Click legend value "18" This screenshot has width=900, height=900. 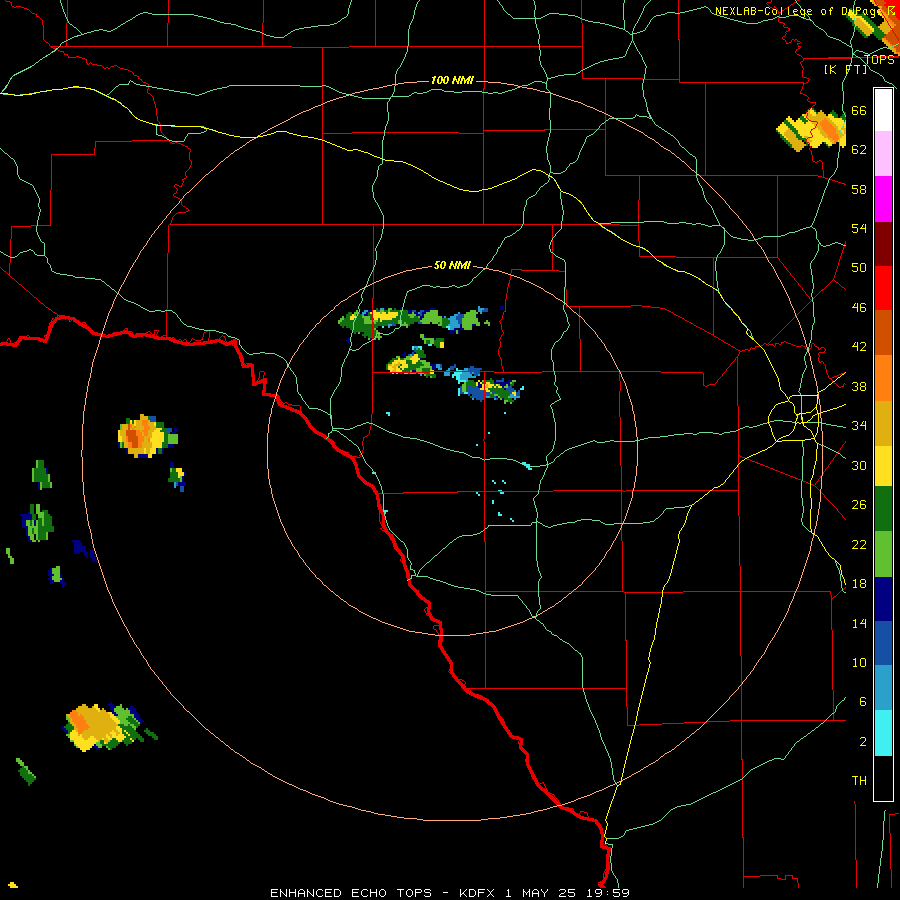(x=859, y=584)
